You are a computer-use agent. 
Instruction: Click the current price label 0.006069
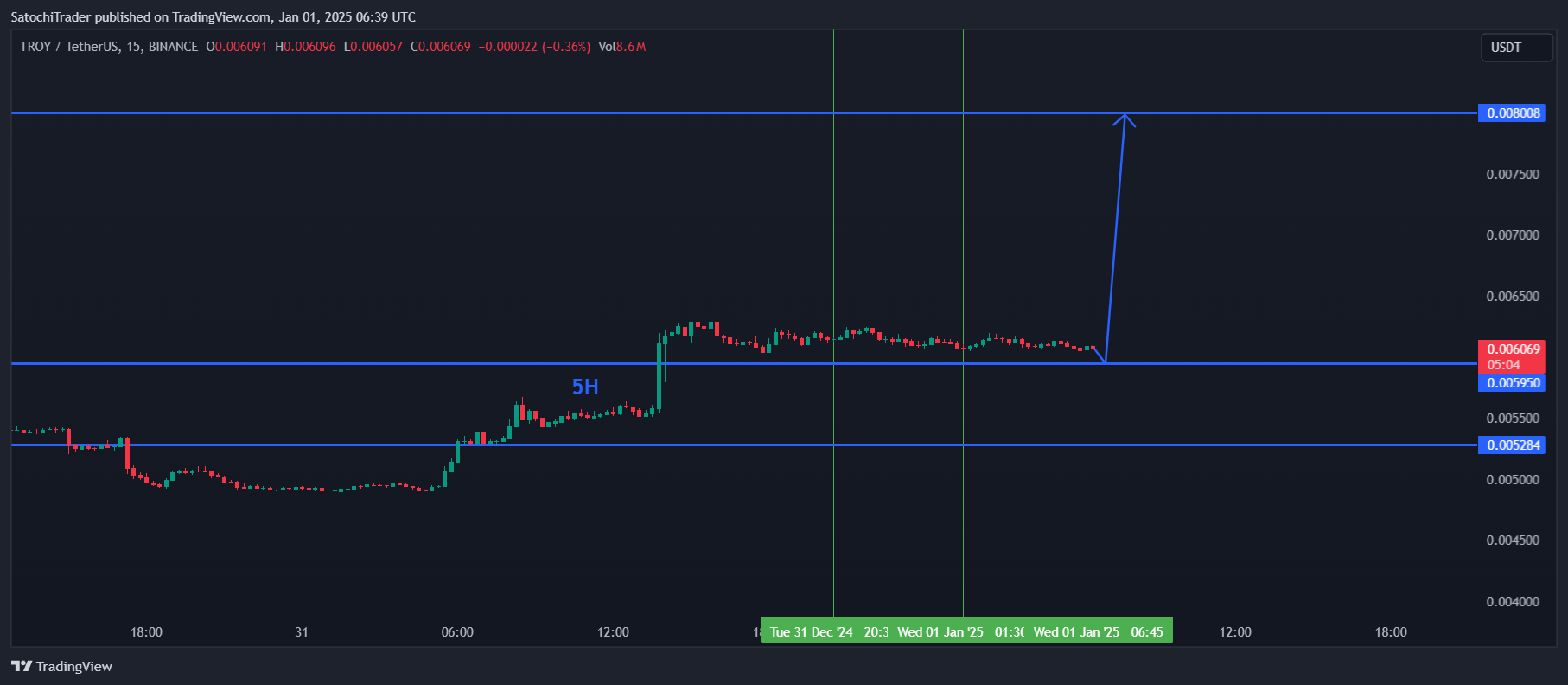point(1511,349)
